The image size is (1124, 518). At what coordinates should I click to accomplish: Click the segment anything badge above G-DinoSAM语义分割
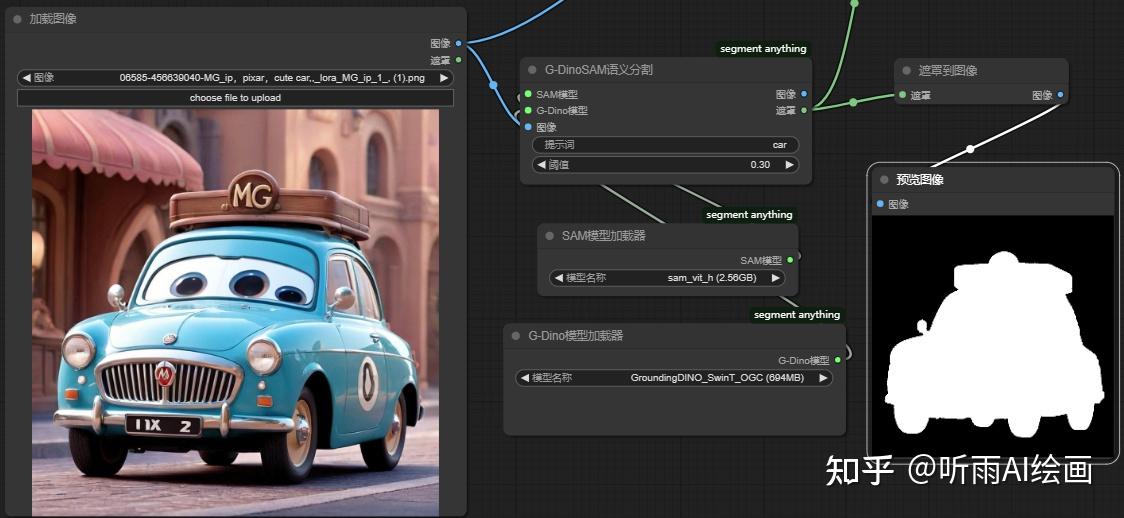click(x=763, y=49)
